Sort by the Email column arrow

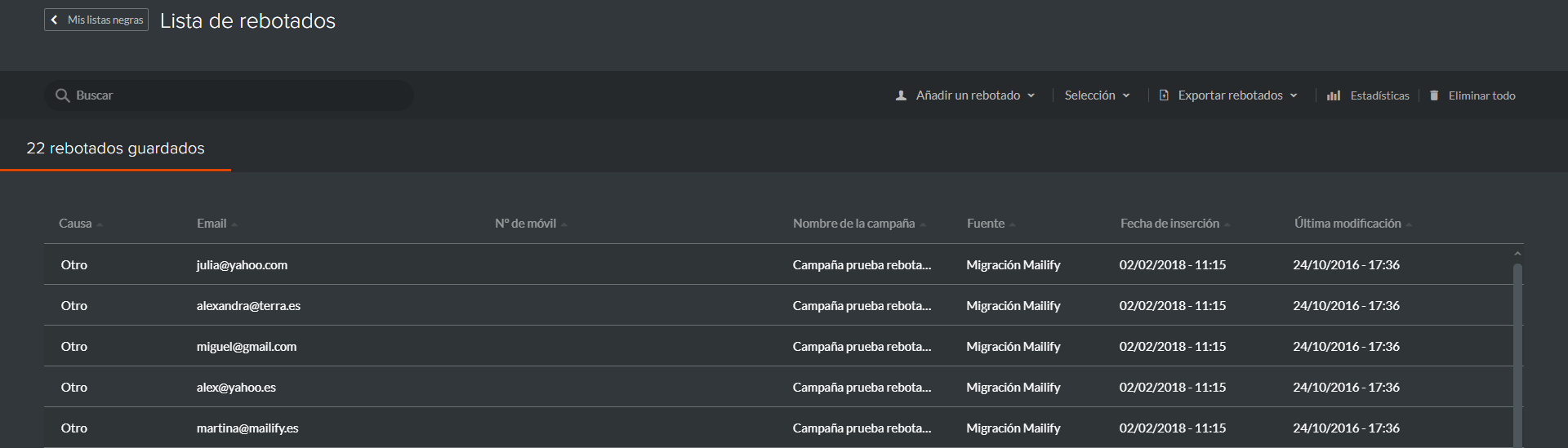pyautogui.click(x=234, y=224)
